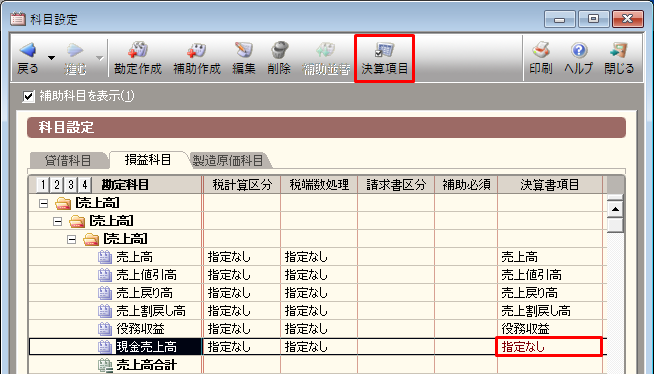Switch to the 製造原価科目 tab
This screenshot has width=654, height=374.
pyautogui.click(x=228, y=161)
